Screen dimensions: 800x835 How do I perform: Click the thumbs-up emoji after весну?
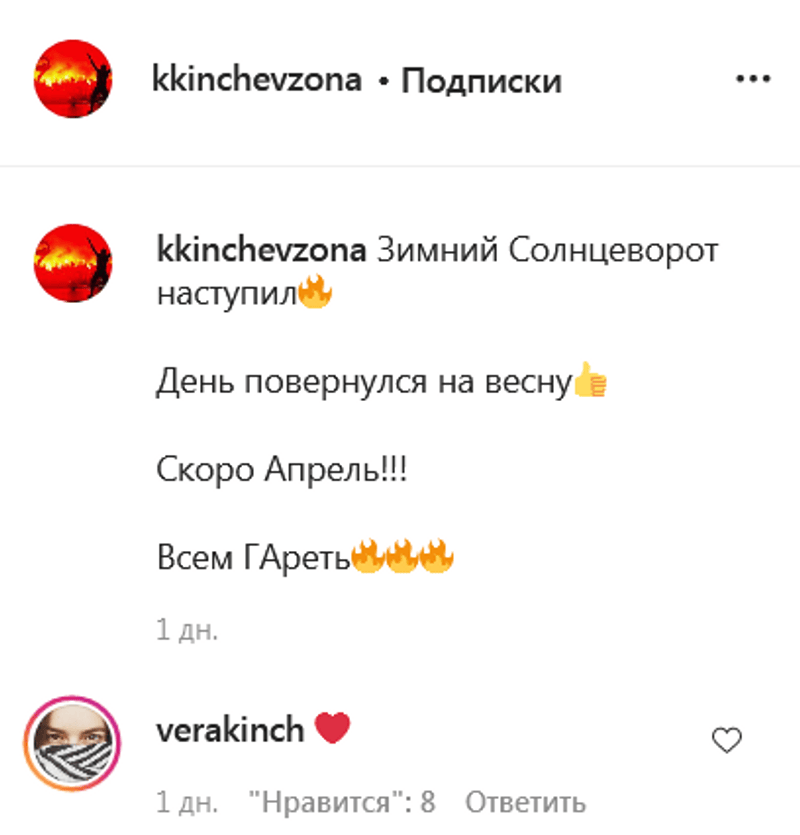(x=590, y=380)
